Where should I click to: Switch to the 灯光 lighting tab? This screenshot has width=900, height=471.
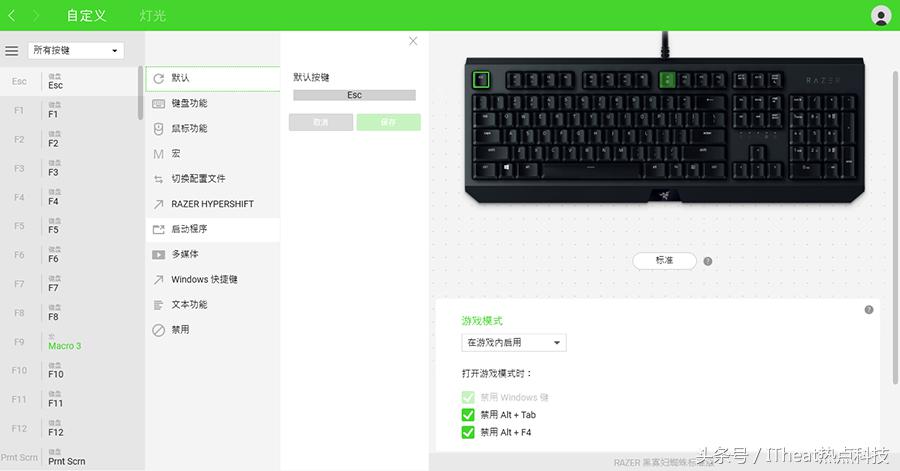(153, 15)
